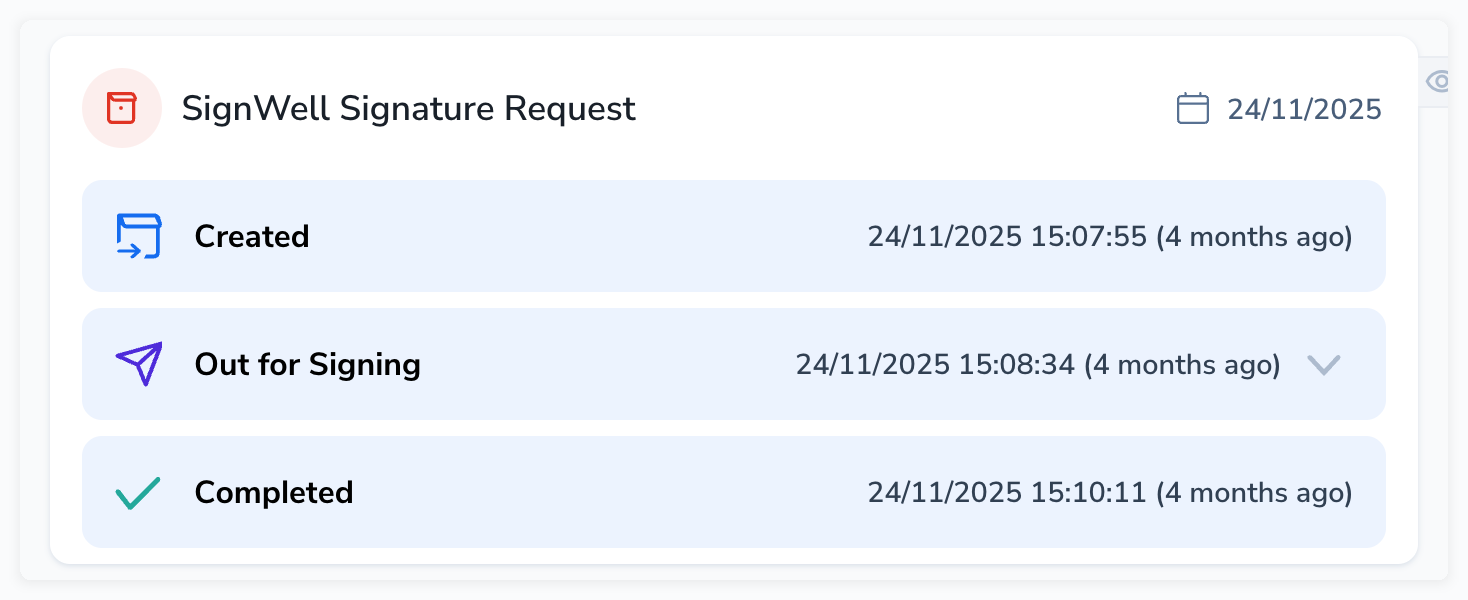Click the green Completed checkmark icon
The width and height of the screenshot is (1468, 600).
tap(138, 492)
